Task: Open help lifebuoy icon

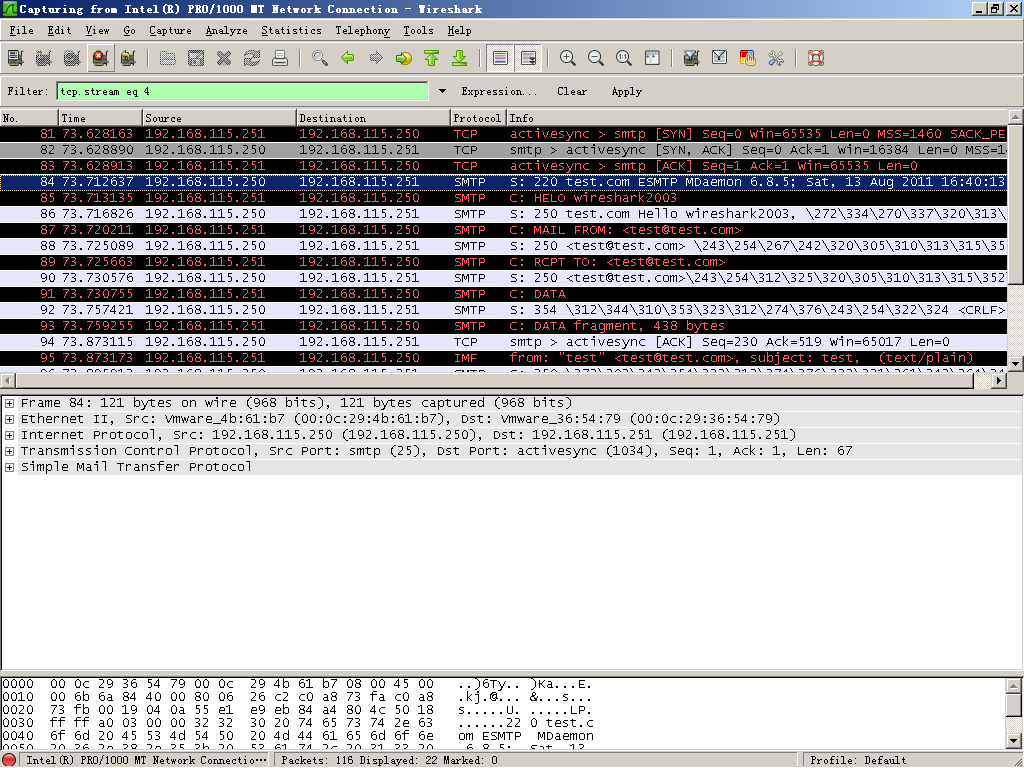Action: point(816,58)
